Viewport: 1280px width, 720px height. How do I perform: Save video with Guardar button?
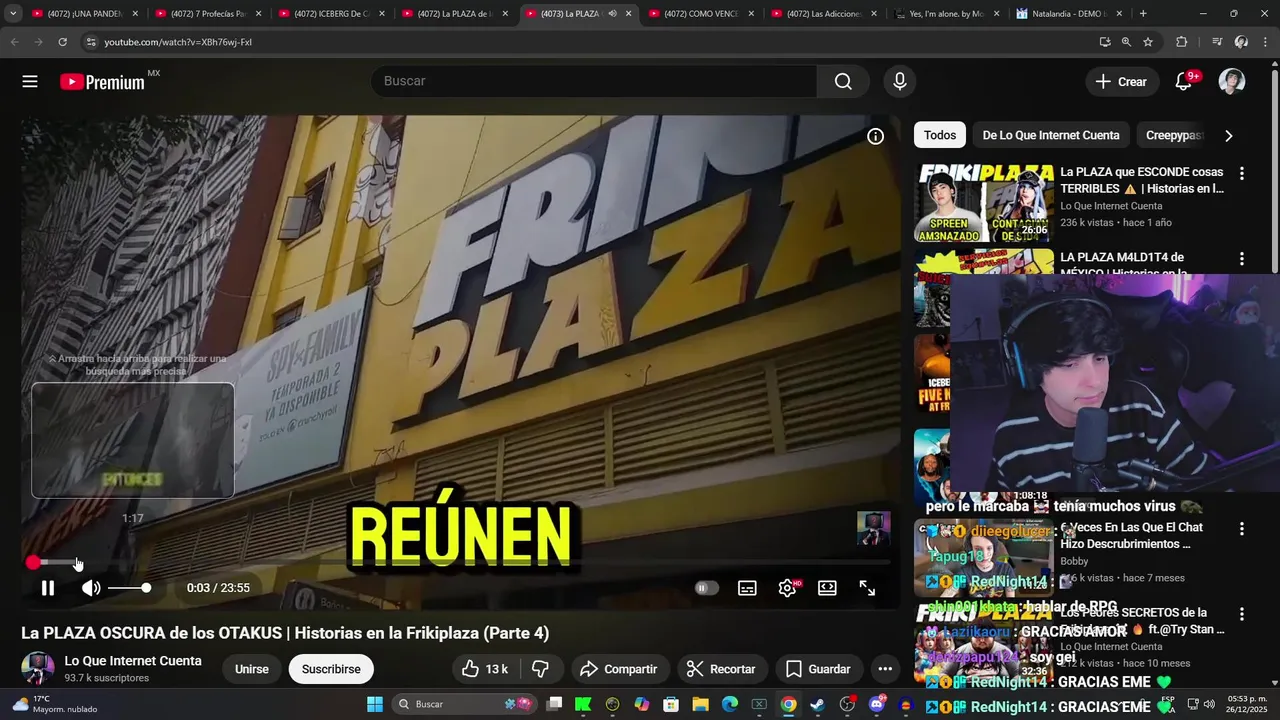coord(818,669)
